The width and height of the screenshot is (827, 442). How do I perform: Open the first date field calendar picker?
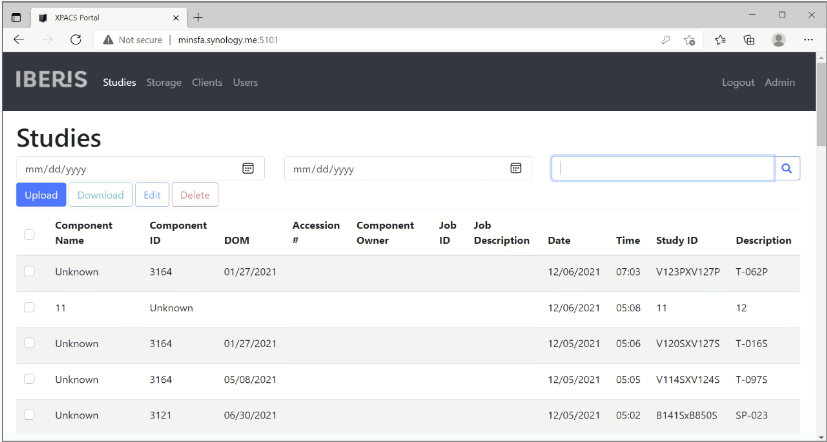(x=248, y=168)
